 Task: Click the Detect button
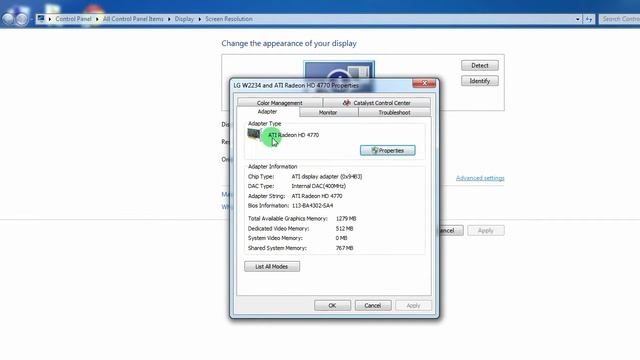(x=480, y=65)
